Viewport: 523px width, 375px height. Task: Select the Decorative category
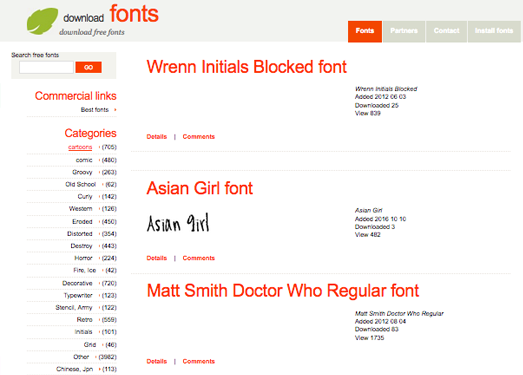click(x=77, y=283)
